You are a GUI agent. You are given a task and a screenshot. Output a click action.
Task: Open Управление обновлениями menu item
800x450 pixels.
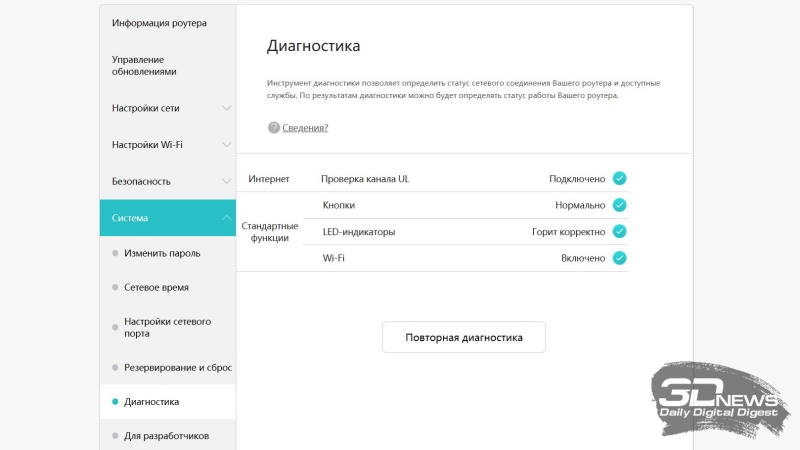(144, 65)
